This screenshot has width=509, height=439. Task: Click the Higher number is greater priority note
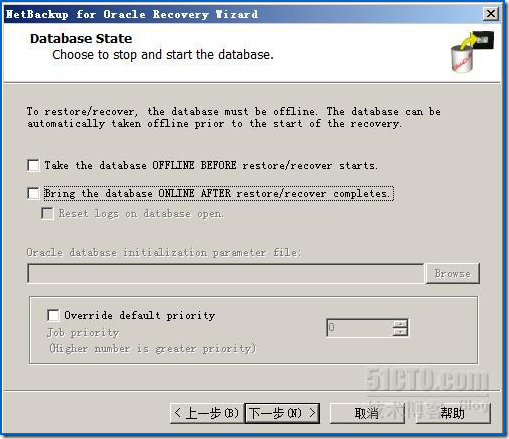pos(153,349)
